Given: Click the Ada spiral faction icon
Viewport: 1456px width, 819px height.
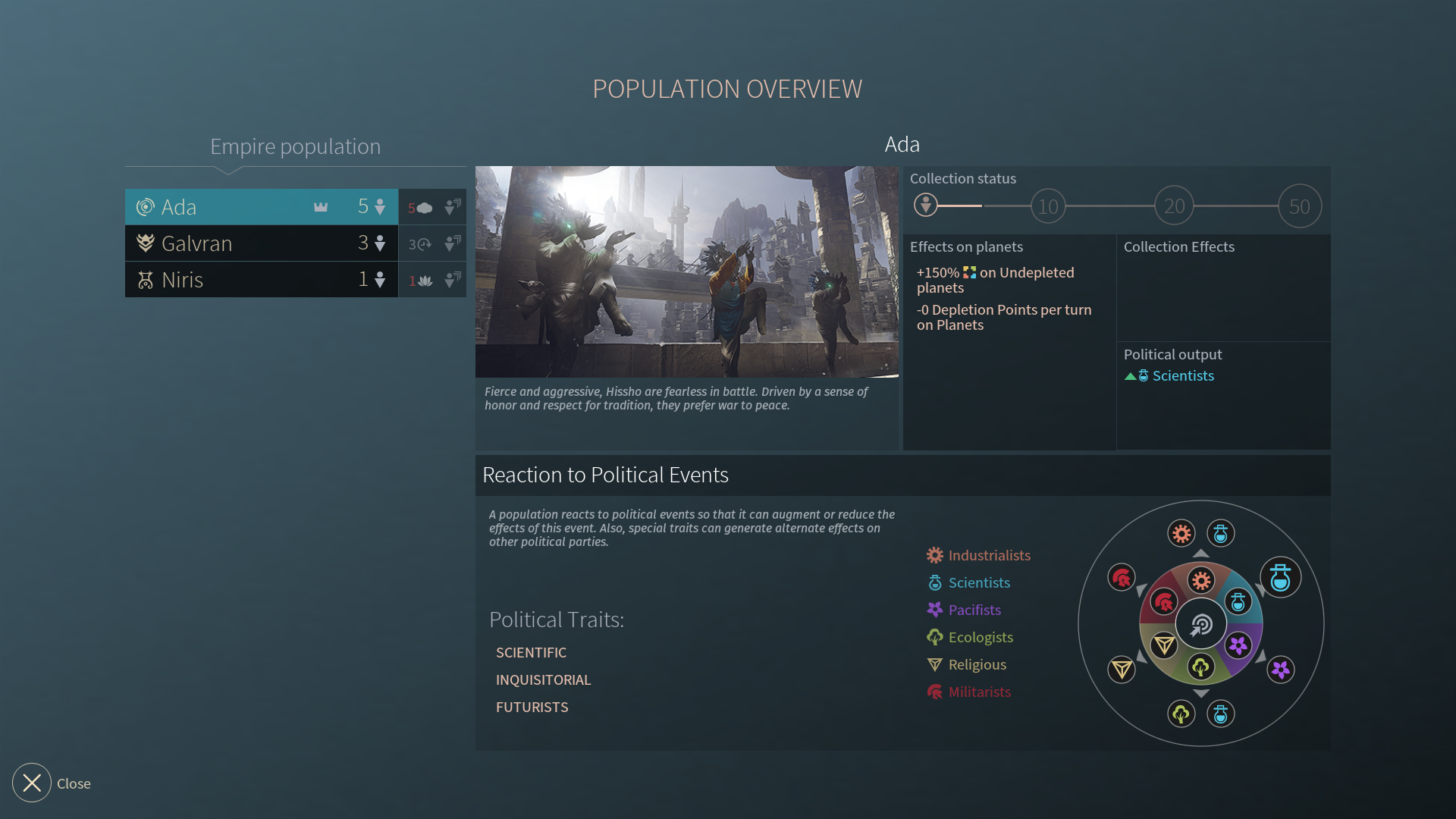Looking at the screenshot, I should point(145,207).
